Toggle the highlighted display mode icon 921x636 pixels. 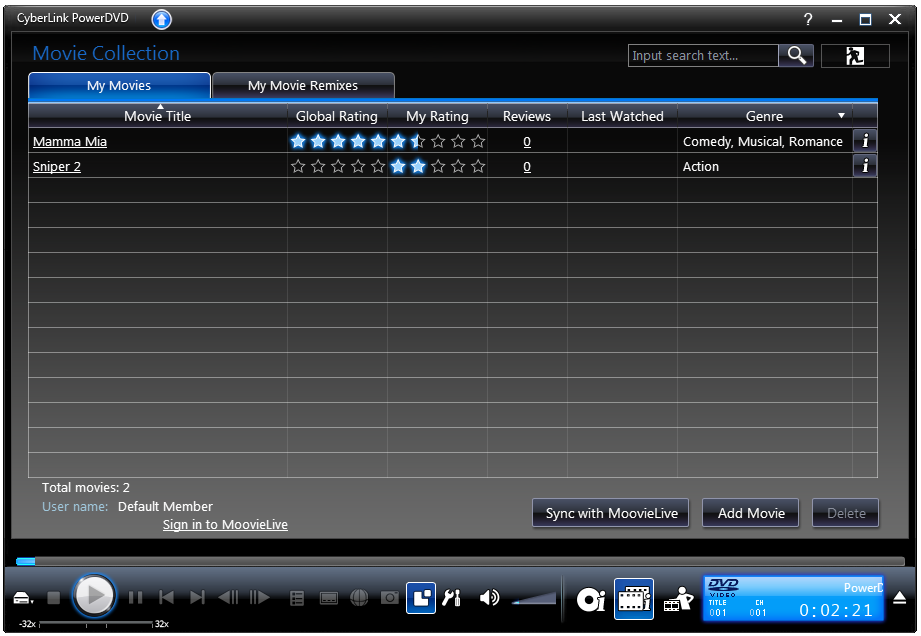click(421, 598)
